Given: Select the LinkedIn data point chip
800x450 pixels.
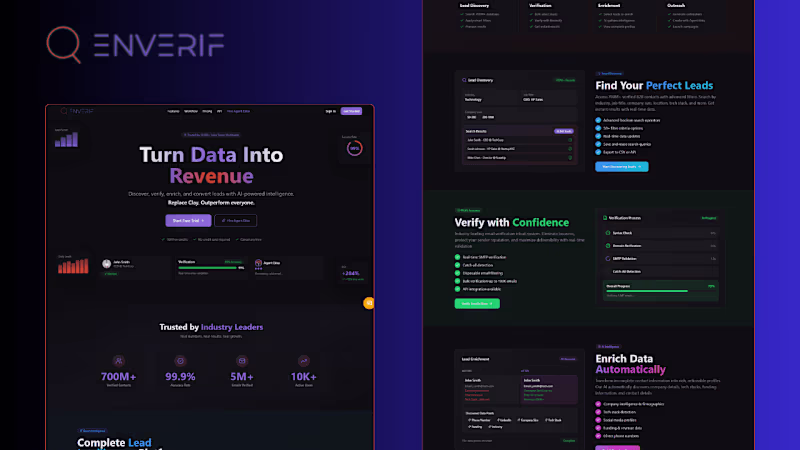Looking at the screenshot, I should point(505,420).
